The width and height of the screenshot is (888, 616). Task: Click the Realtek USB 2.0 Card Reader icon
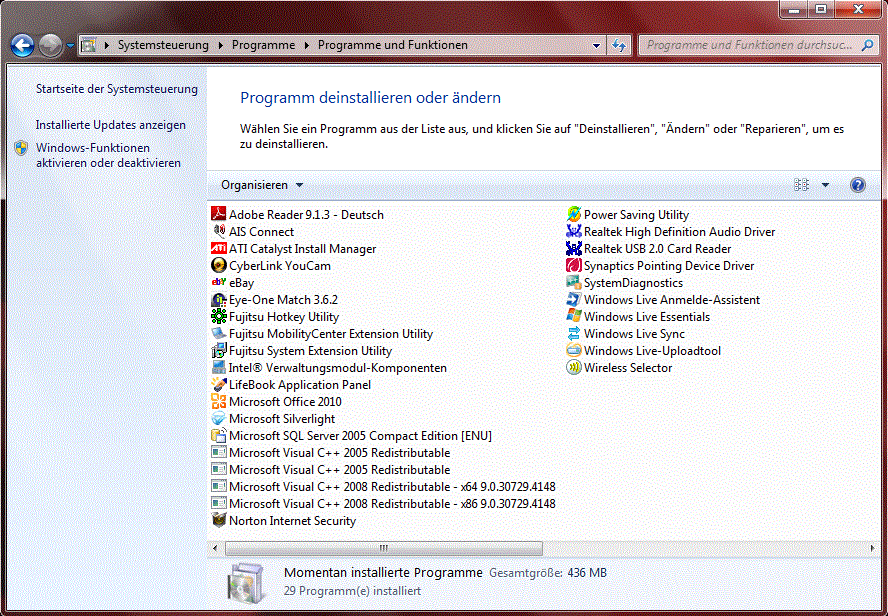coord(574,248)
